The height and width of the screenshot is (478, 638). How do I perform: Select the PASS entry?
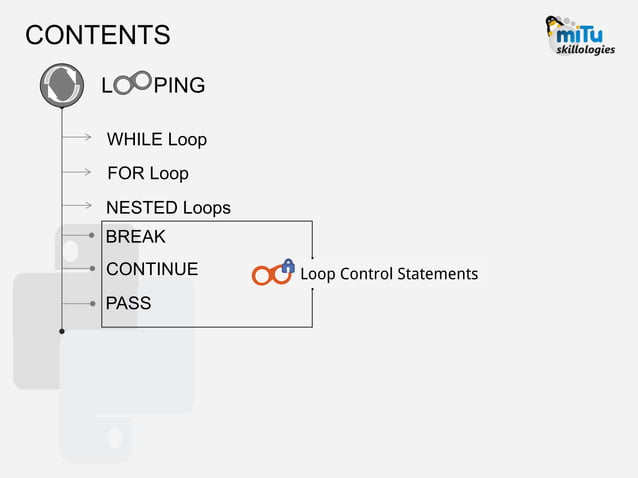coord(128,303)
